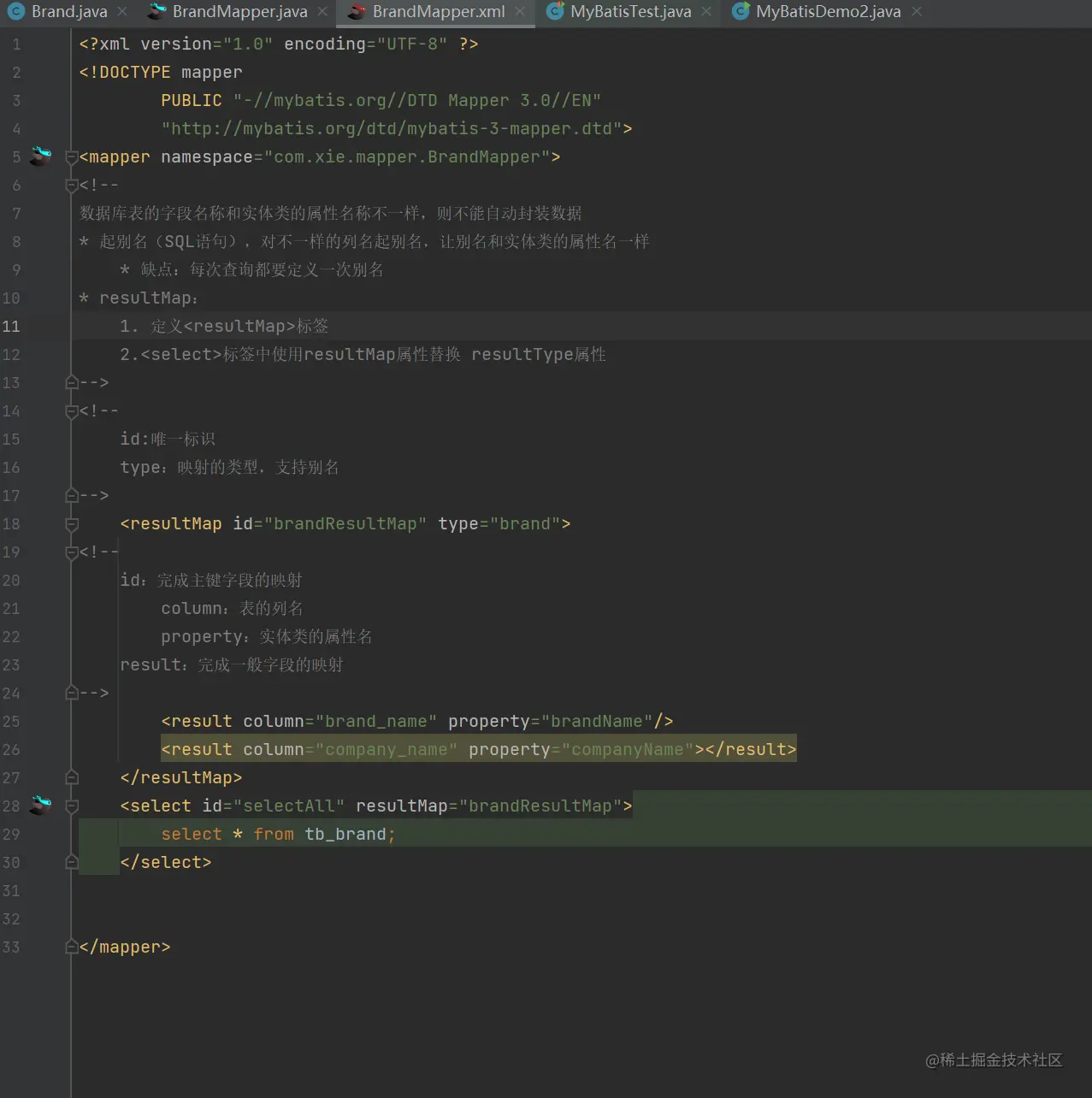Screen dimensions: 1092x1098
Task: Click MyBatisDemo2.java tab icon
Action: (741, 12)
